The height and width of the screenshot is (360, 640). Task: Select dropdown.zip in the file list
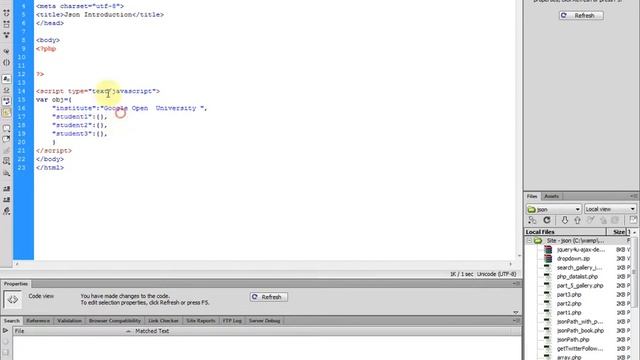pos(573,259)
